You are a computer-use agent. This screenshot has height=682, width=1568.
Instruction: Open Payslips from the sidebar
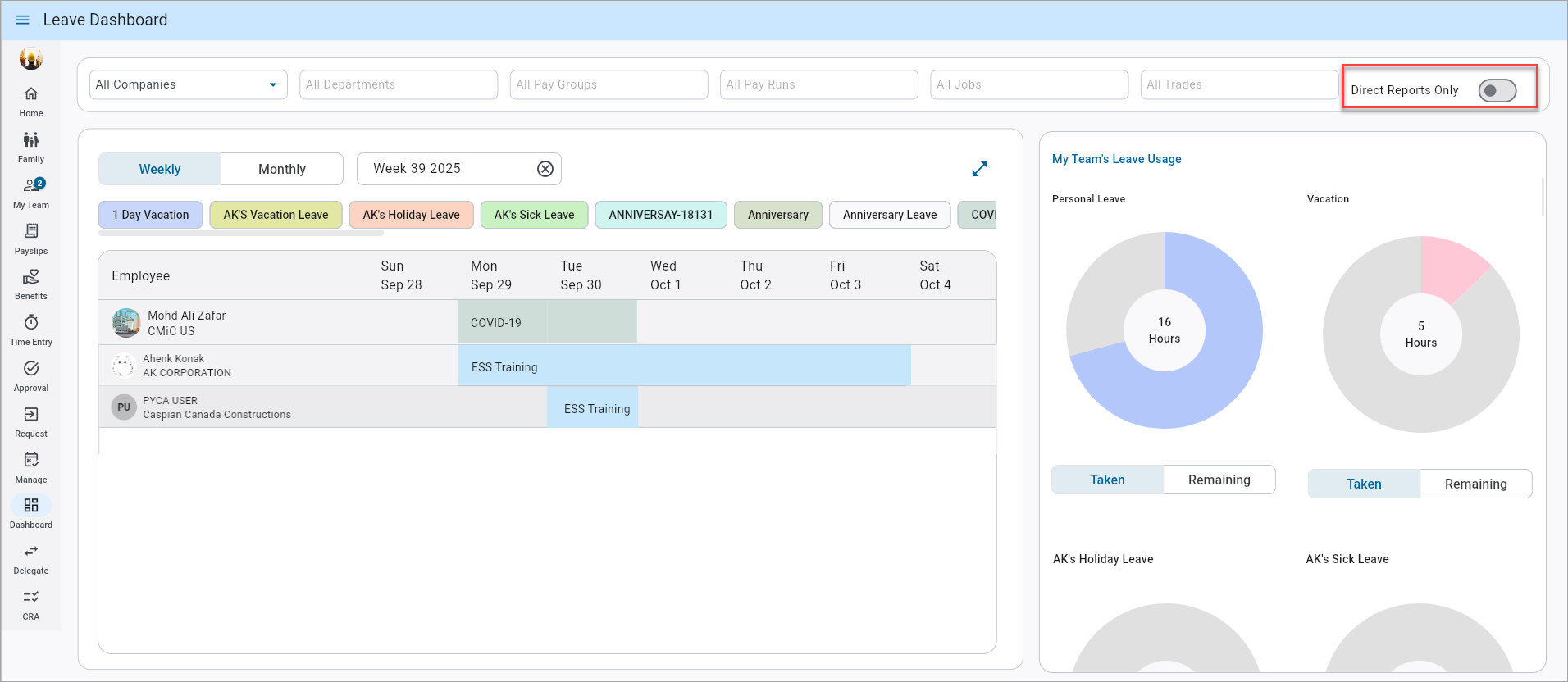pos(31,239)
